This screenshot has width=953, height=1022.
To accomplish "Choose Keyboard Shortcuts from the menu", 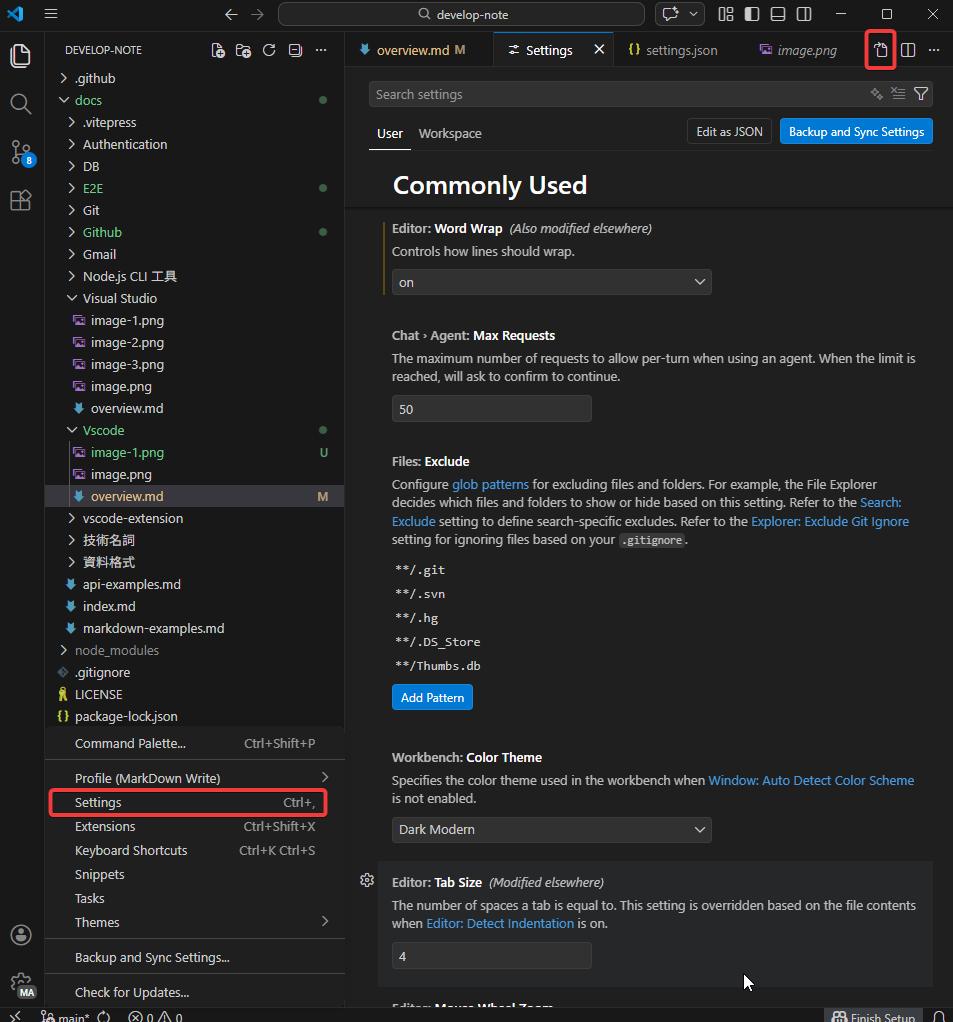I will pyautogui.click(x=131, y=850).
